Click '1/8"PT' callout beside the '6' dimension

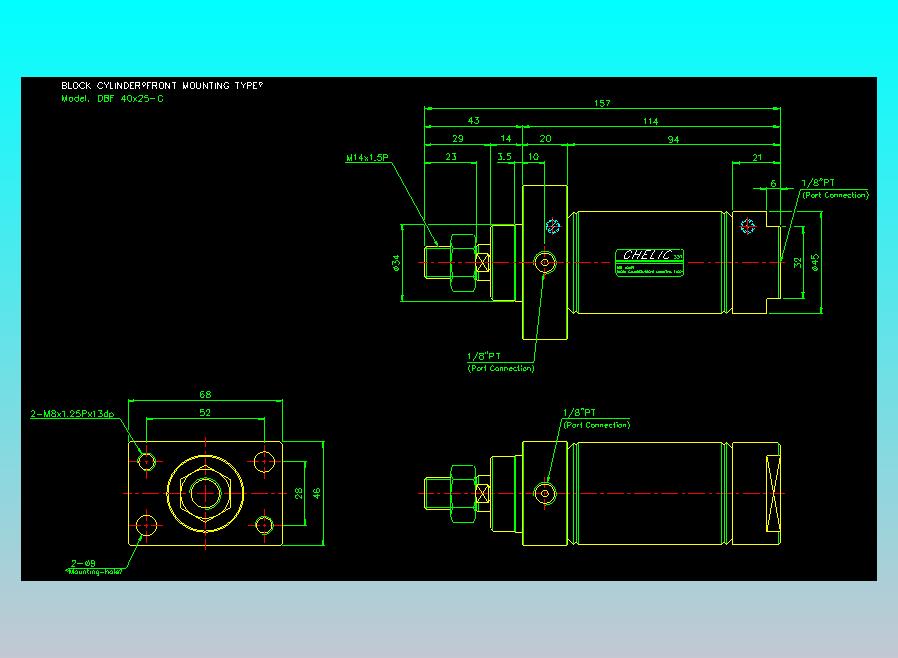(x=818, y=183)
